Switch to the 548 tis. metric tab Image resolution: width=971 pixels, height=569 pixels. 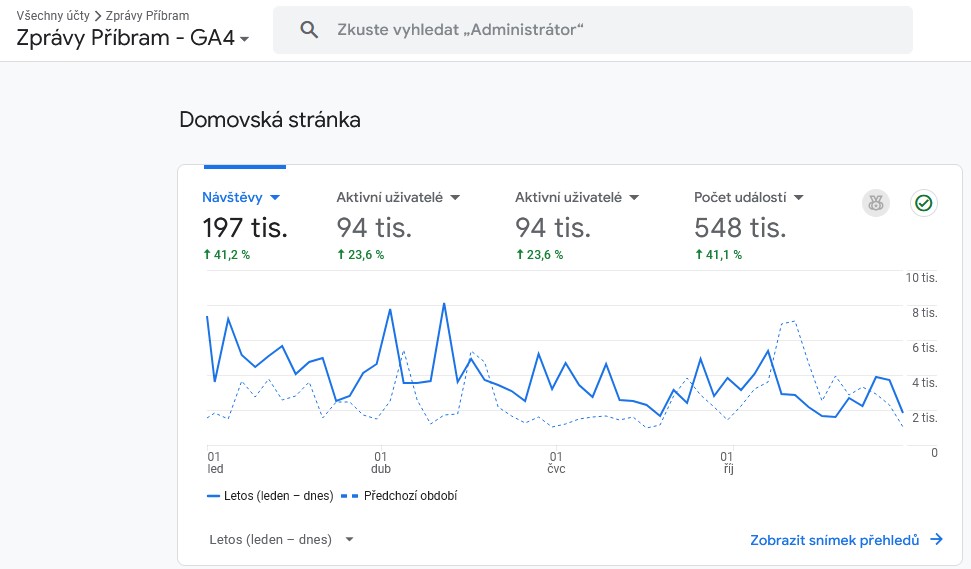click(739, 228)
